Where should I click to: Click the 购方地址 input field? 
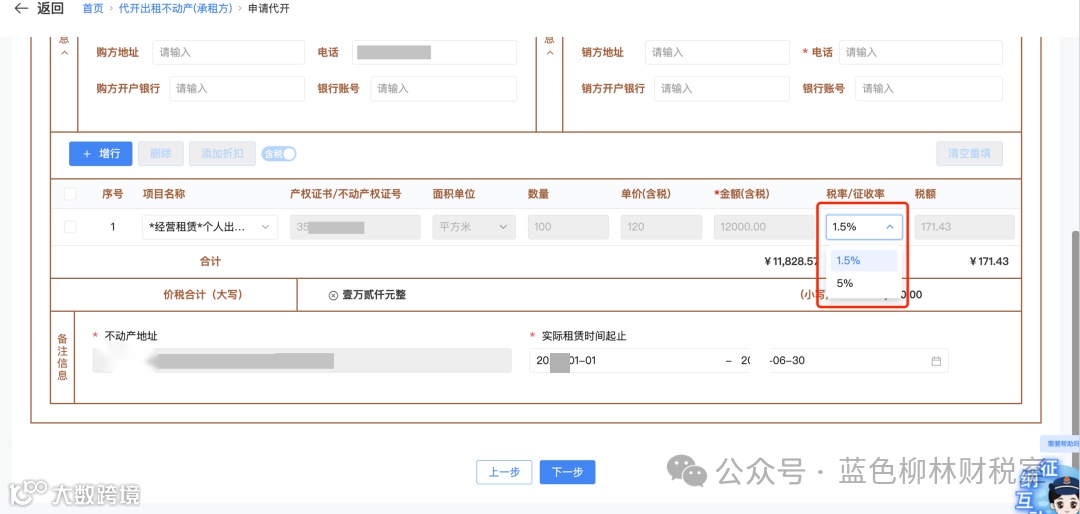(229, 52)
